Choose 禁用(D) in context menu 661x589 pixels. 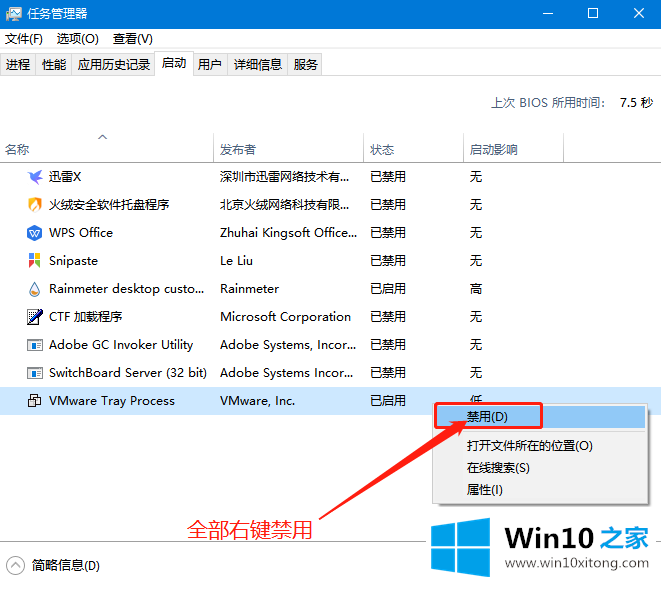[540, 417]
